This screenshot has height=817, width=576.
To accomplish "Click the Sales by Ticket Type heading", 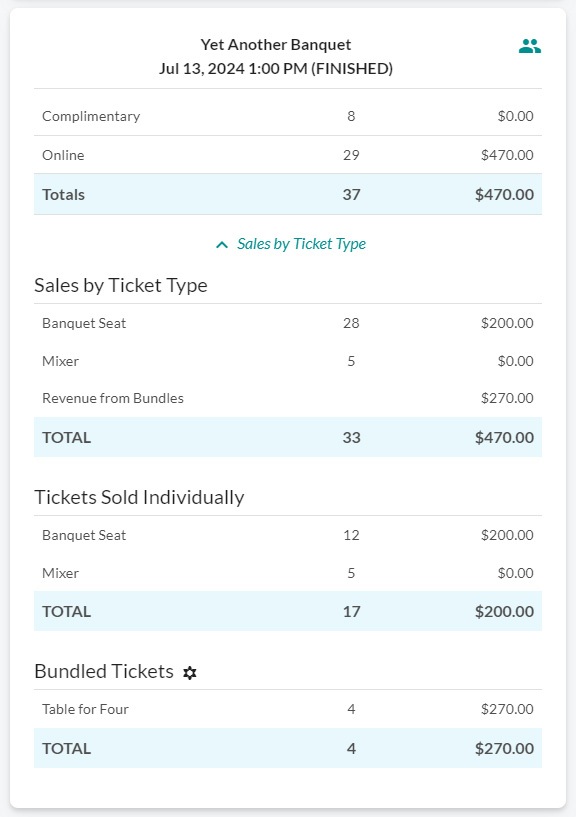I will click(121, 286).
